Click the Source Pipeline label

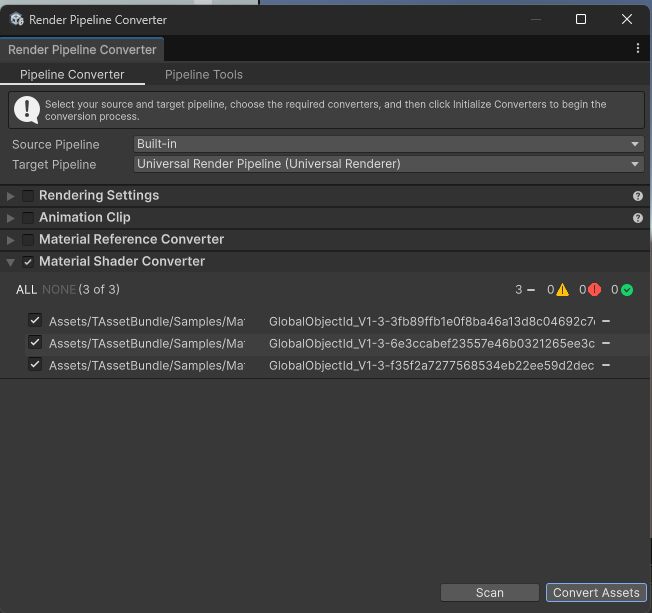point(56,145)
